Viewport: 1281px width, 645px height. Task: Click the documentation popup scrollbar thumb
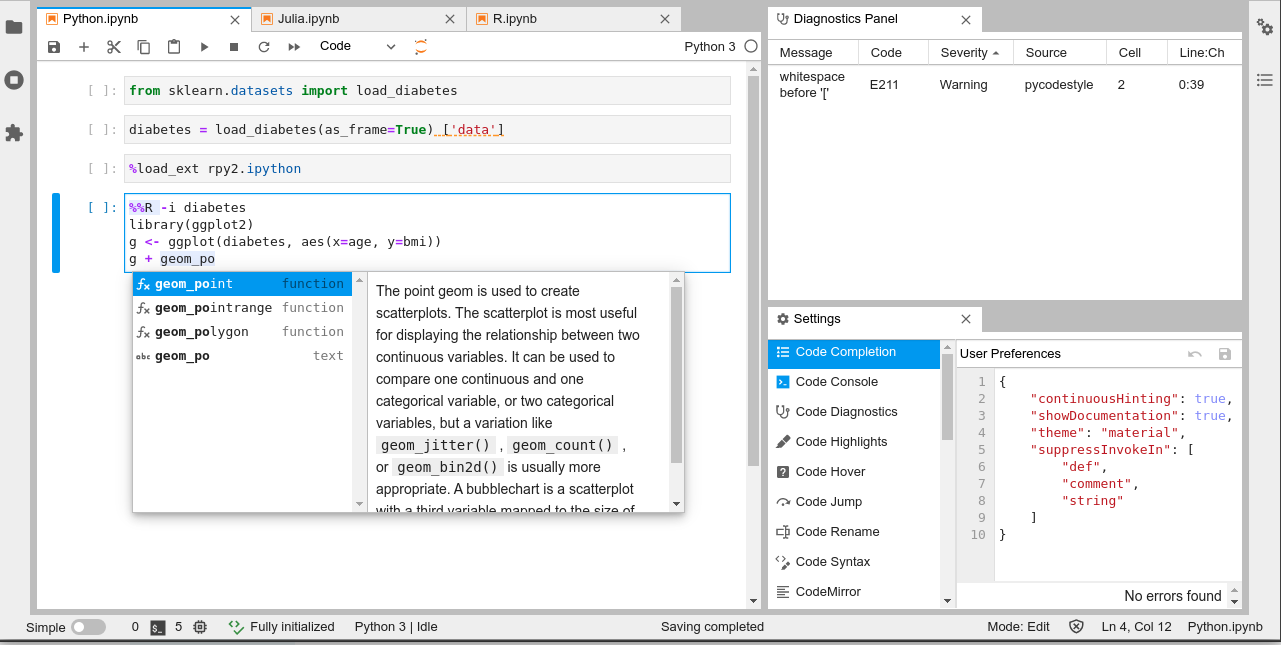[677, 376]
